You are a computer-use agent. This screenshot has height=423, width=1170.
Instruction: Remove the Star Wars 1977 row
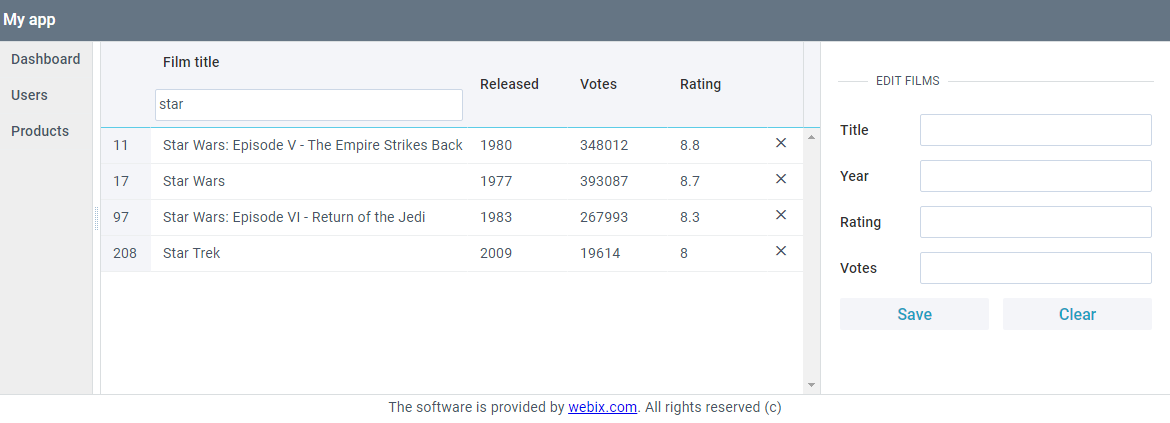(781, 179)
